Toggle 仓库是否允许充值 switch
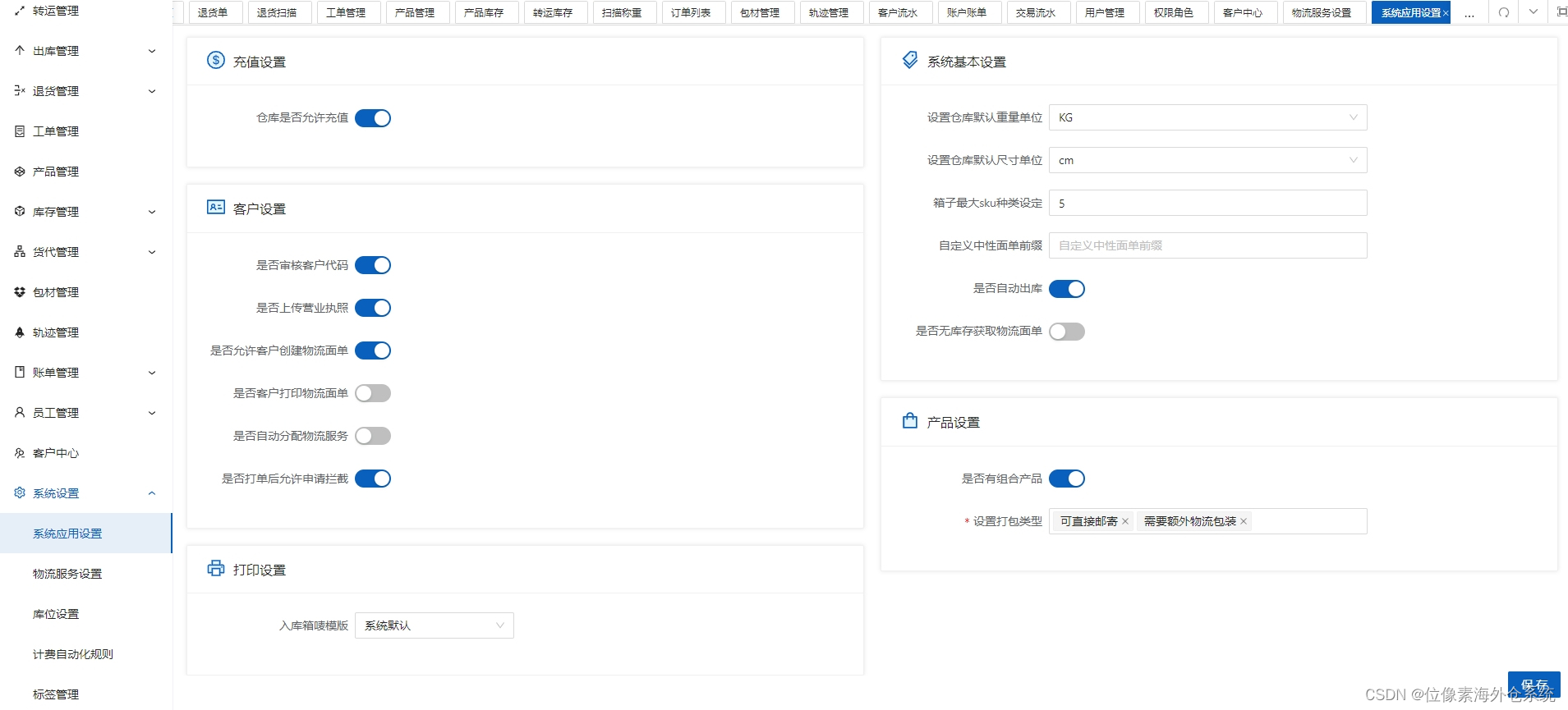 373,118
